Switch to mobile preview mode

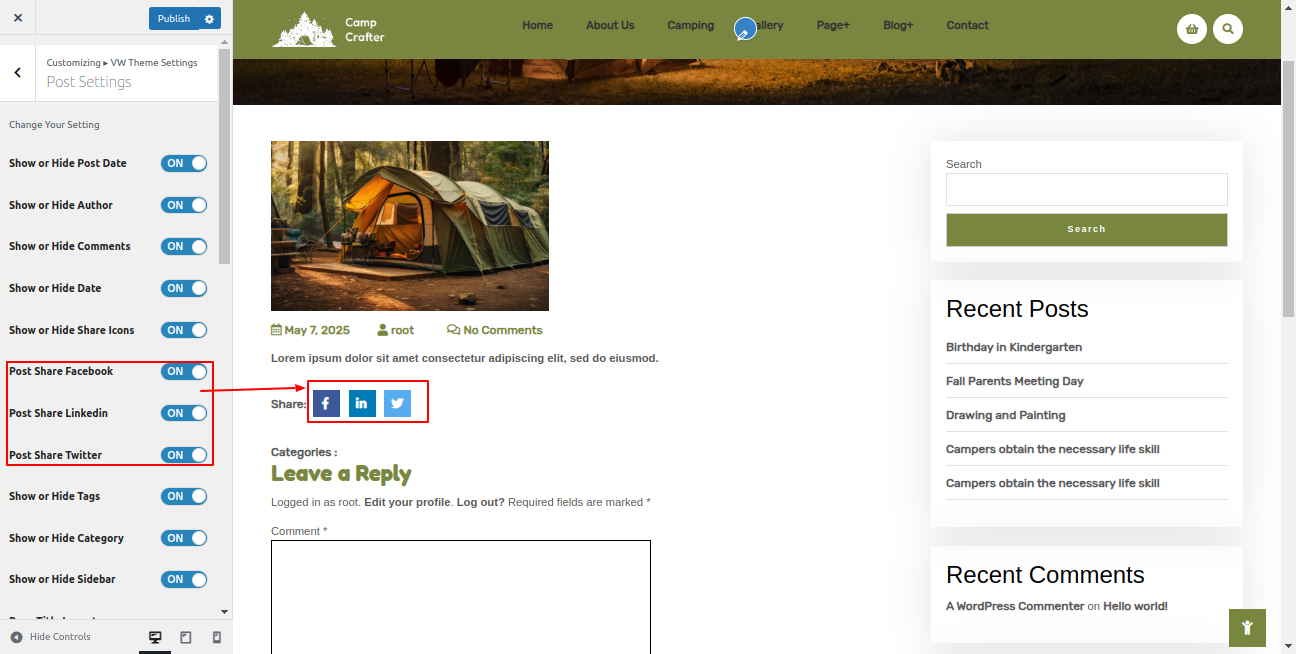pos(217,637)
